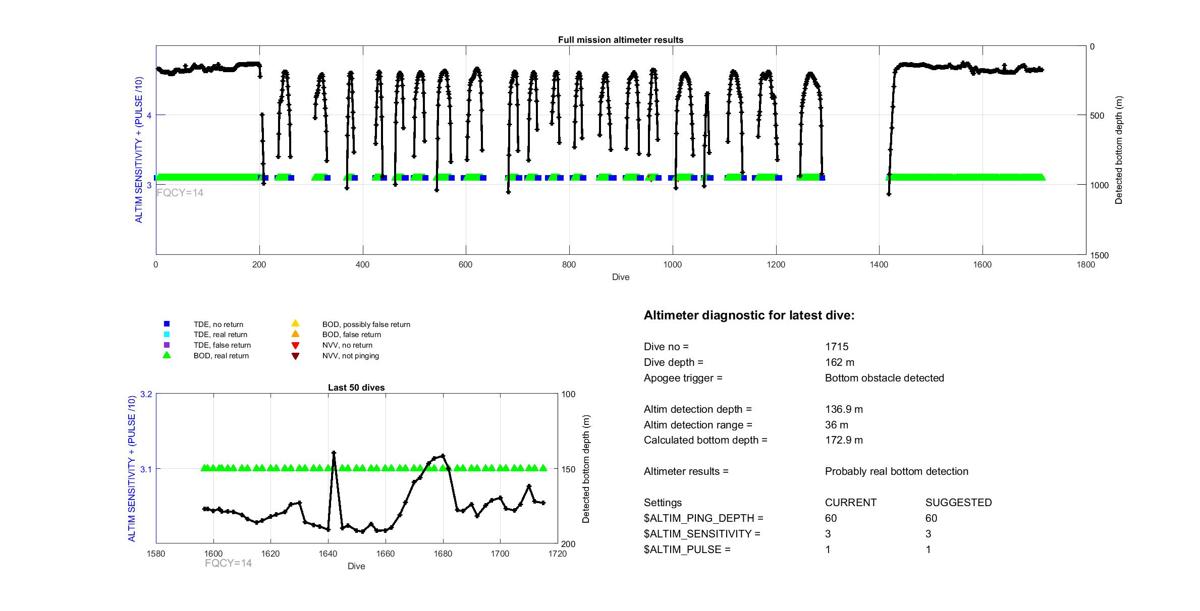Click the purple square TDE false return marker
This screenshot has height=611, width=1200.
(x=167, y=344)
